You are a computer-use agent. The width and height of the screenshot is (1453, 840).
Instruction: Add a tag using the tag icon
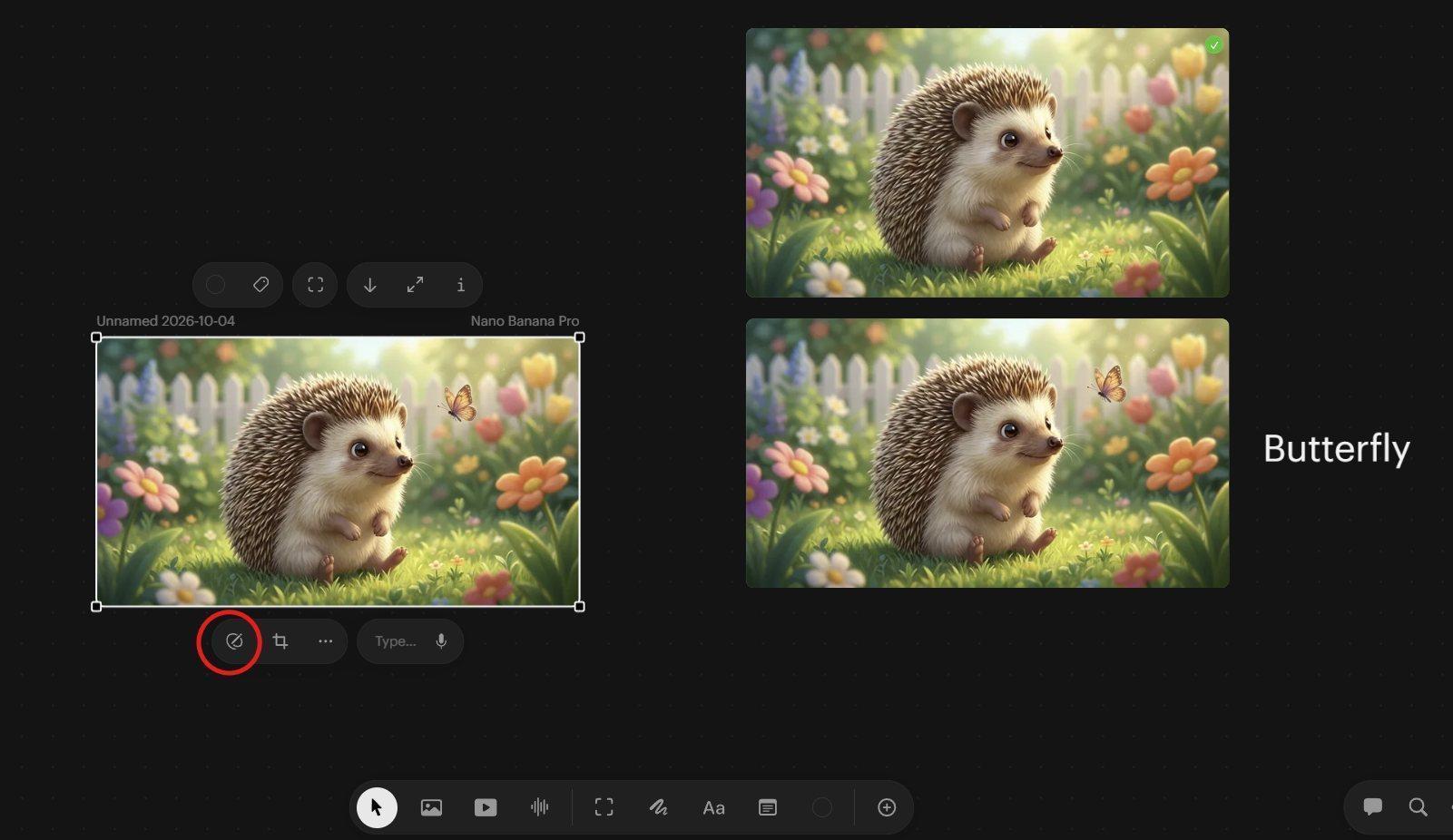[x=260, y=285]
